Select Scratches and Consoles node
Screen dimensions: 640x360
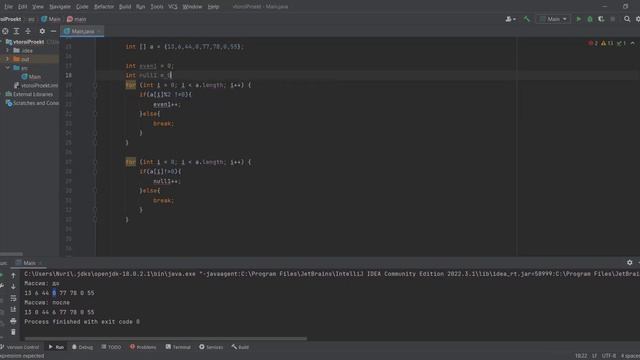pos(32,103)
